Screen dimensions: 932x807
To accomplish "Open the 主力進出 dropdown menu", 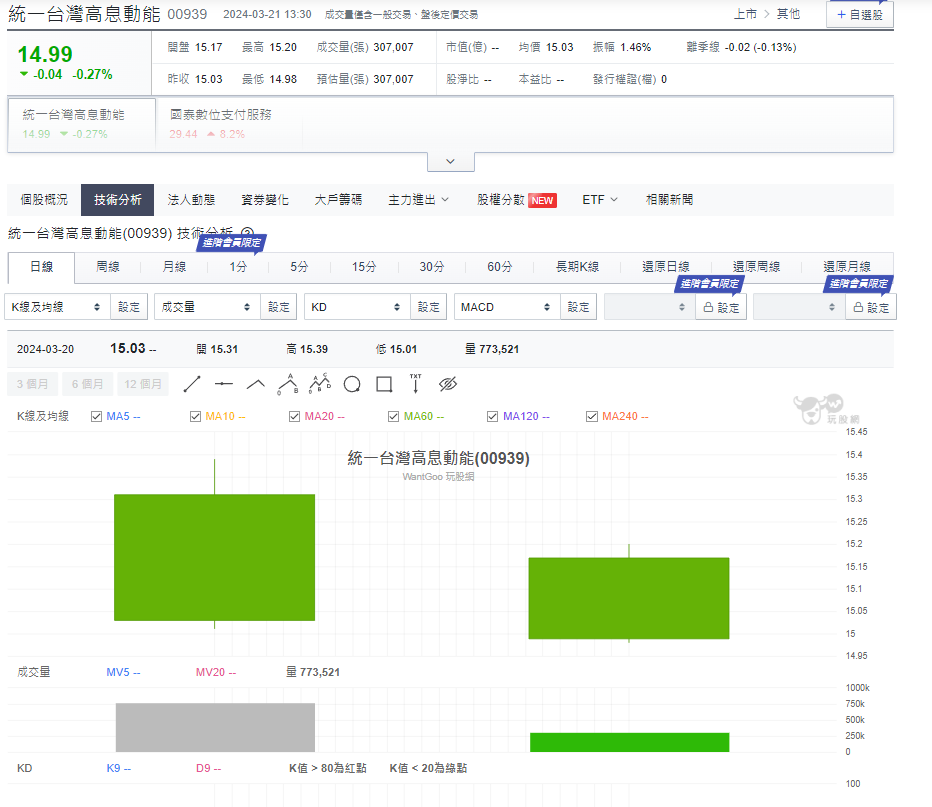I will pos(418,200).
